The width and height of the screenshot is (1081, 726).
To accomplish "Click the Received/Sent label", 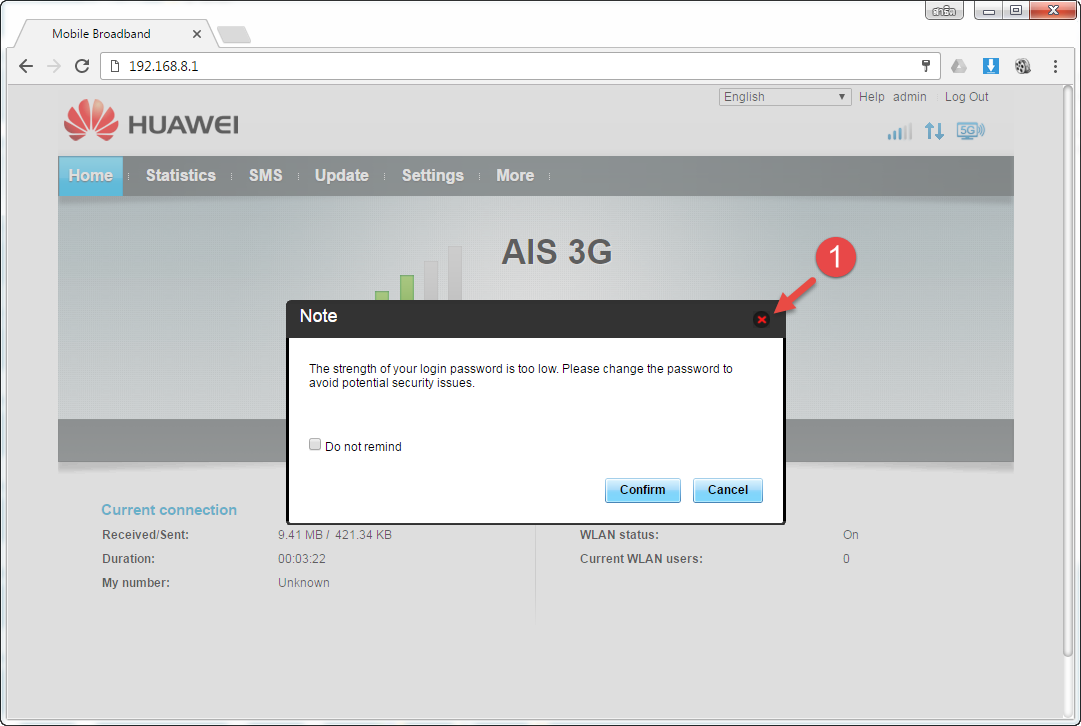I will [145, 535].
